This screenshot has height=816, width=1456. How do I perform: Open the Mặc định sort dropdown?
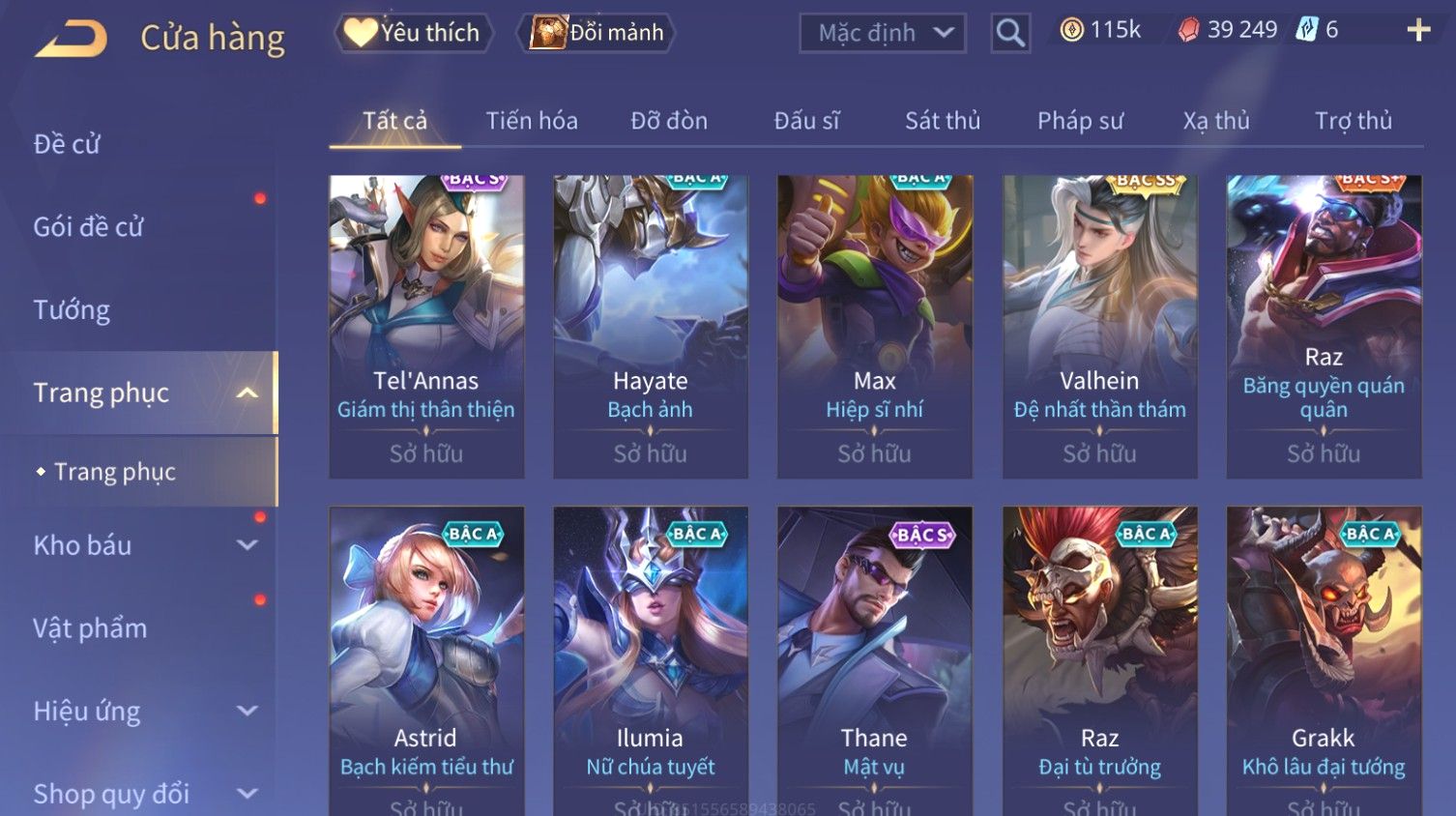tap(883, 33)
